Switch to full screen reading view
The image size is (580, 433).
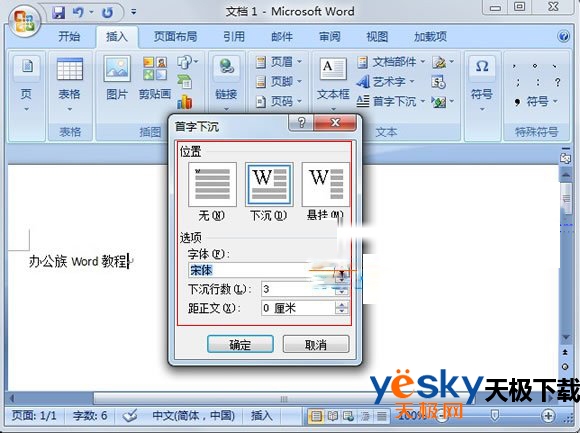click(x=332, y=416)
